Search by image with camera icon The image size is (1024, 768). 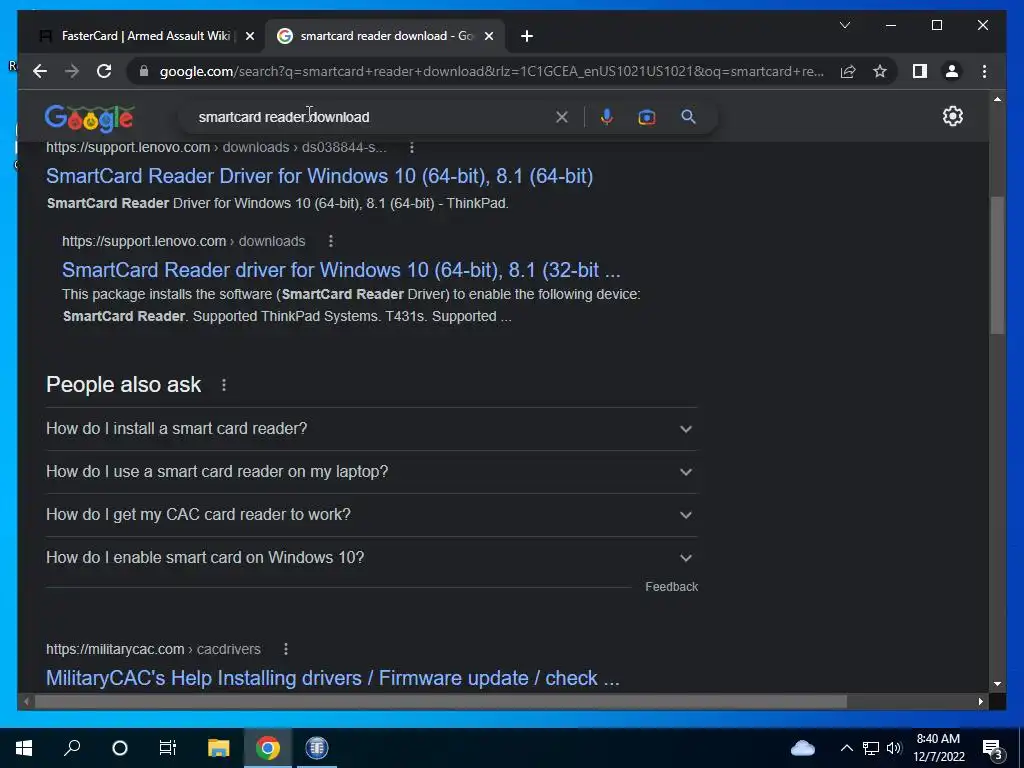pos(647,117)
